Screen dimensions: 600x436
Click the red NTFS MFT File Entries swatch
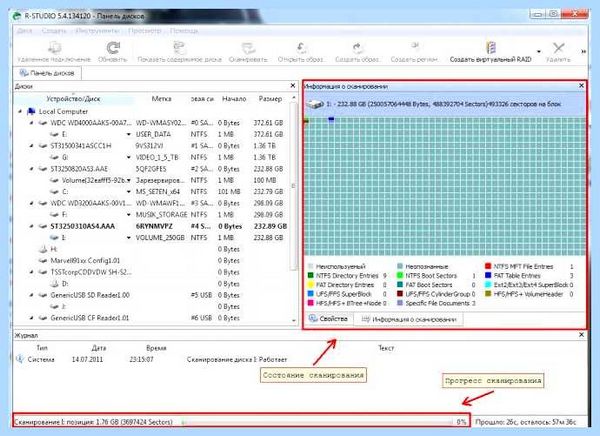click(488, 266)
